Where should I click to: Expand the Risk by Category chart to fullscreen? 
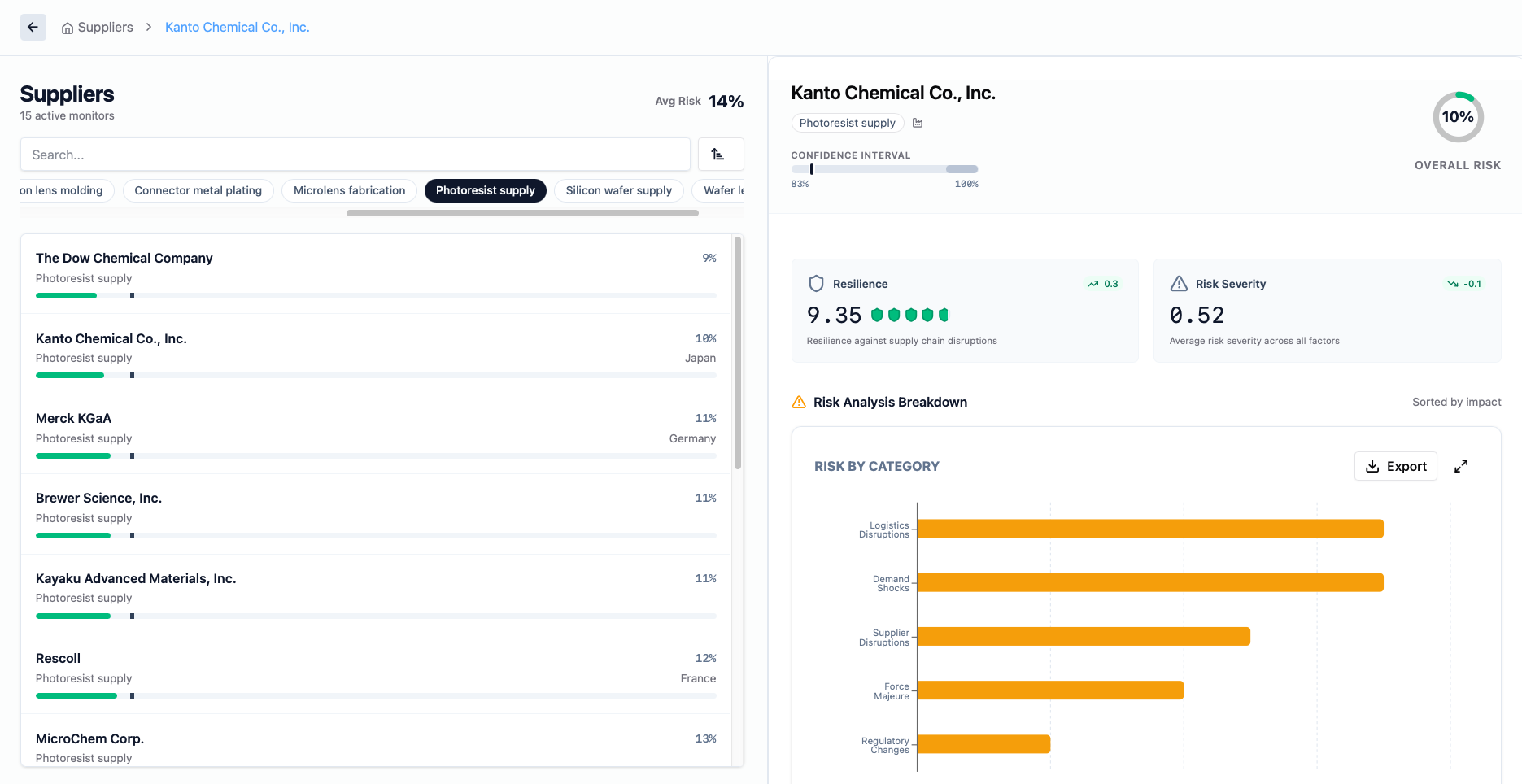click(1461, 466)
